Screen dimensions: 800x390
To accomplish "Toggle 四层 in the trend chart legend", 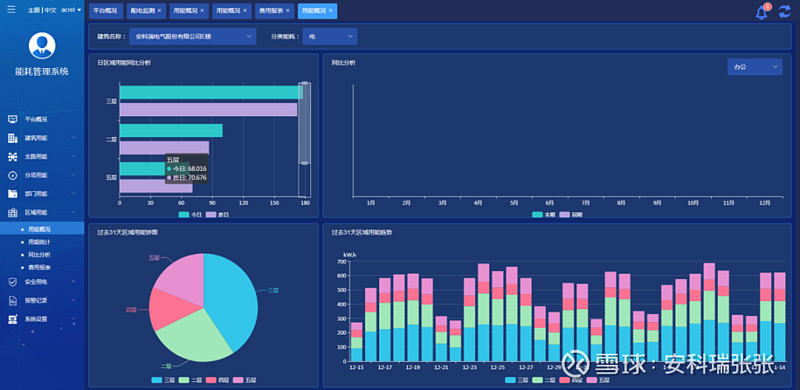I will coord(571,380).
